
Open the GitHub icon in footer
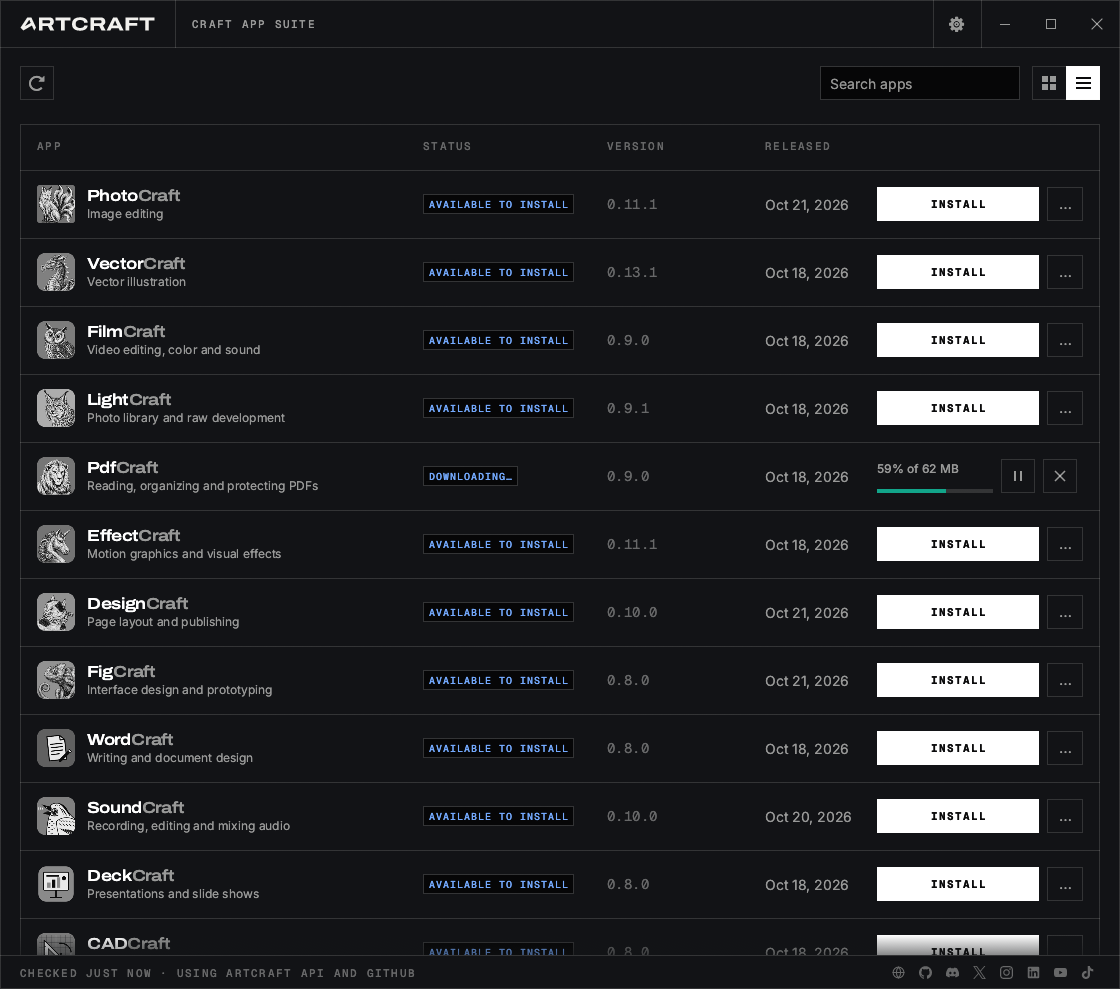(x=926, y=973)
